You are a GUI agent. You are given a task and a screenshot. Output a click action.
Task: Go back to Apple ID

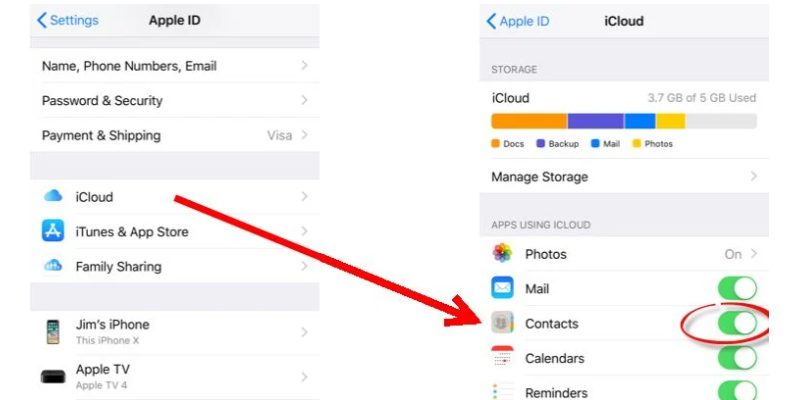518,21
